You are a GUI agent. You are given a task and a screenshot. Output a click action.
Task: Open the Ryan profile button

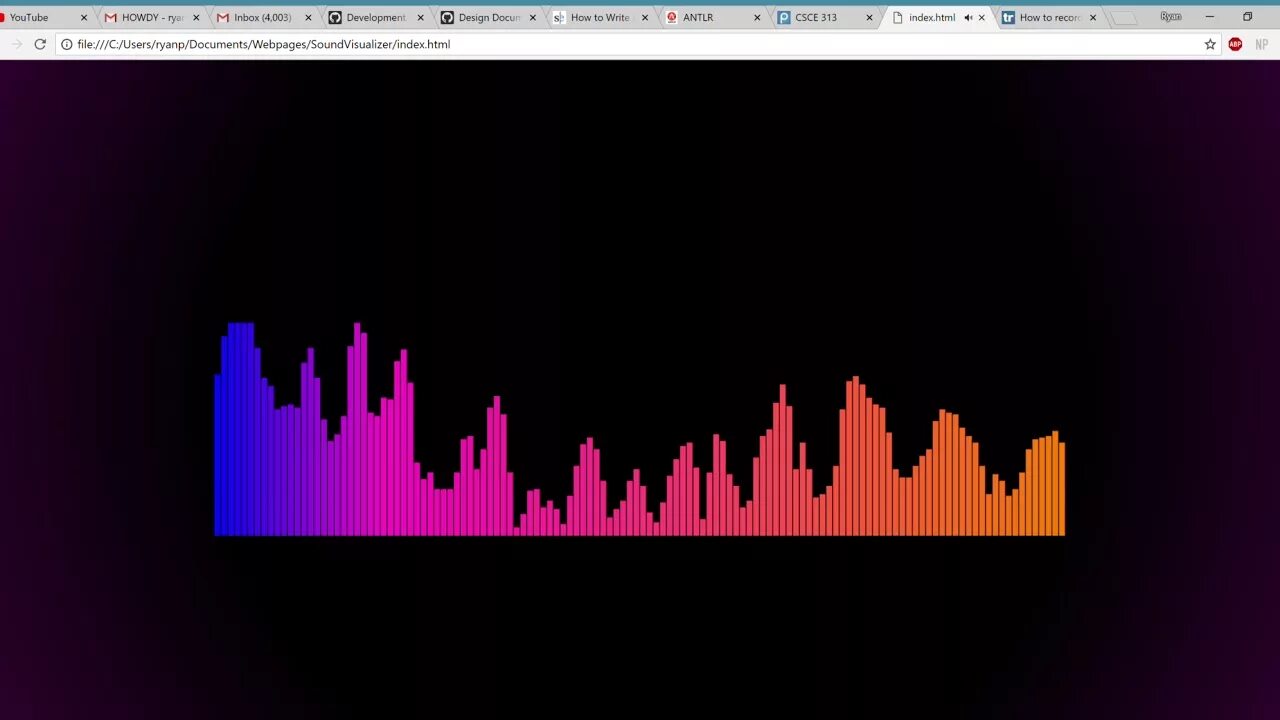tap(1171, 17)
